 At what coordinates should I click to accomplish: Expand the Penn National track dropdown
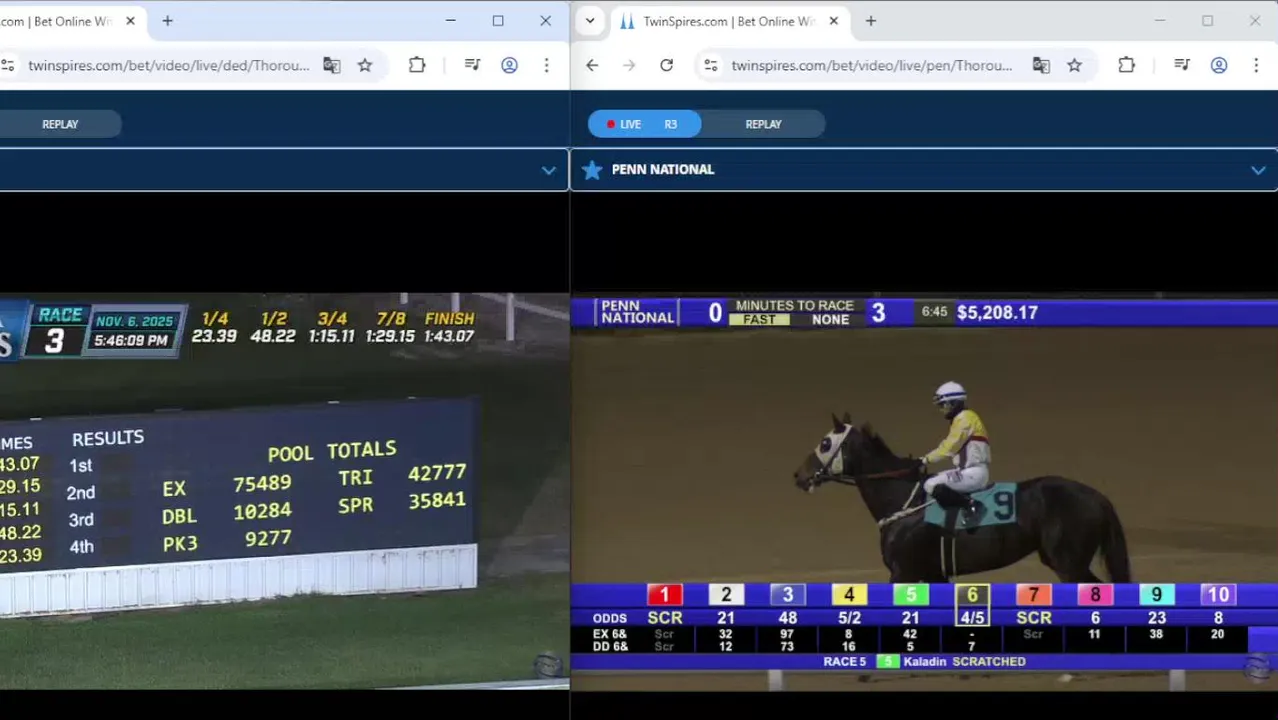[x=1258, y=170]
